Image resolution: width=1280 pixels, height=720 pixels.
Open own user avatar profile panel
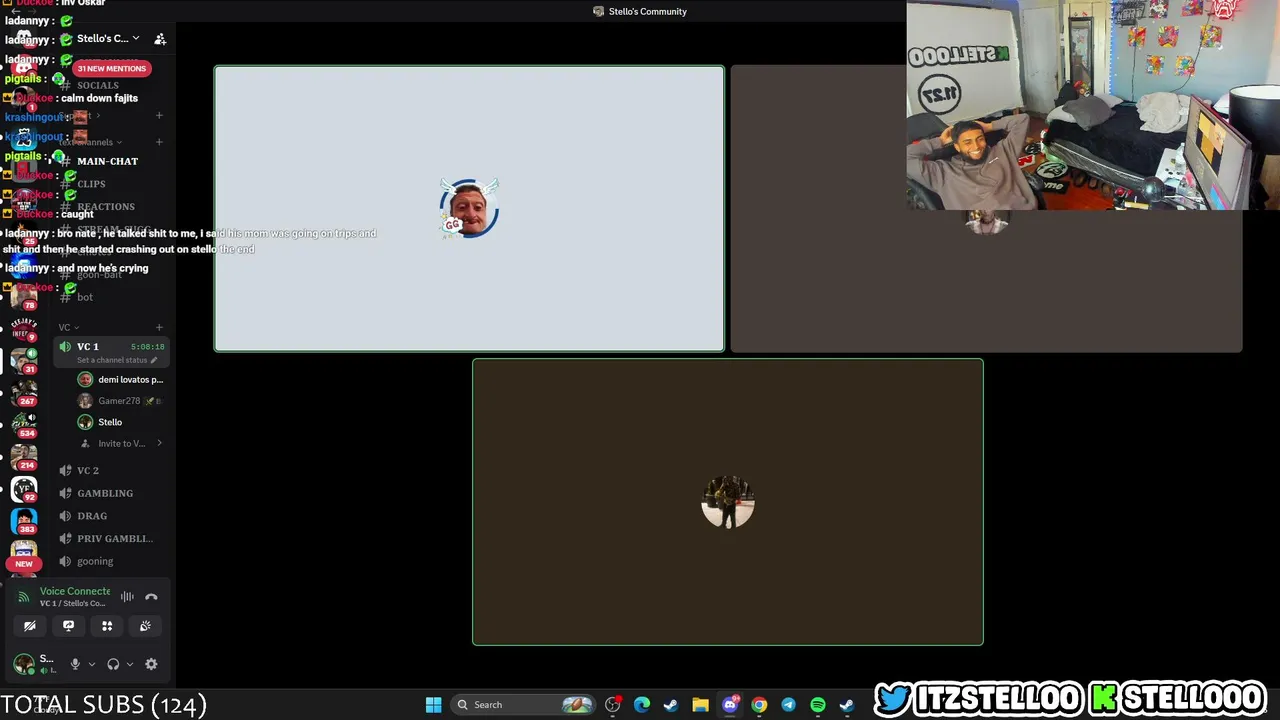(24, 664)
